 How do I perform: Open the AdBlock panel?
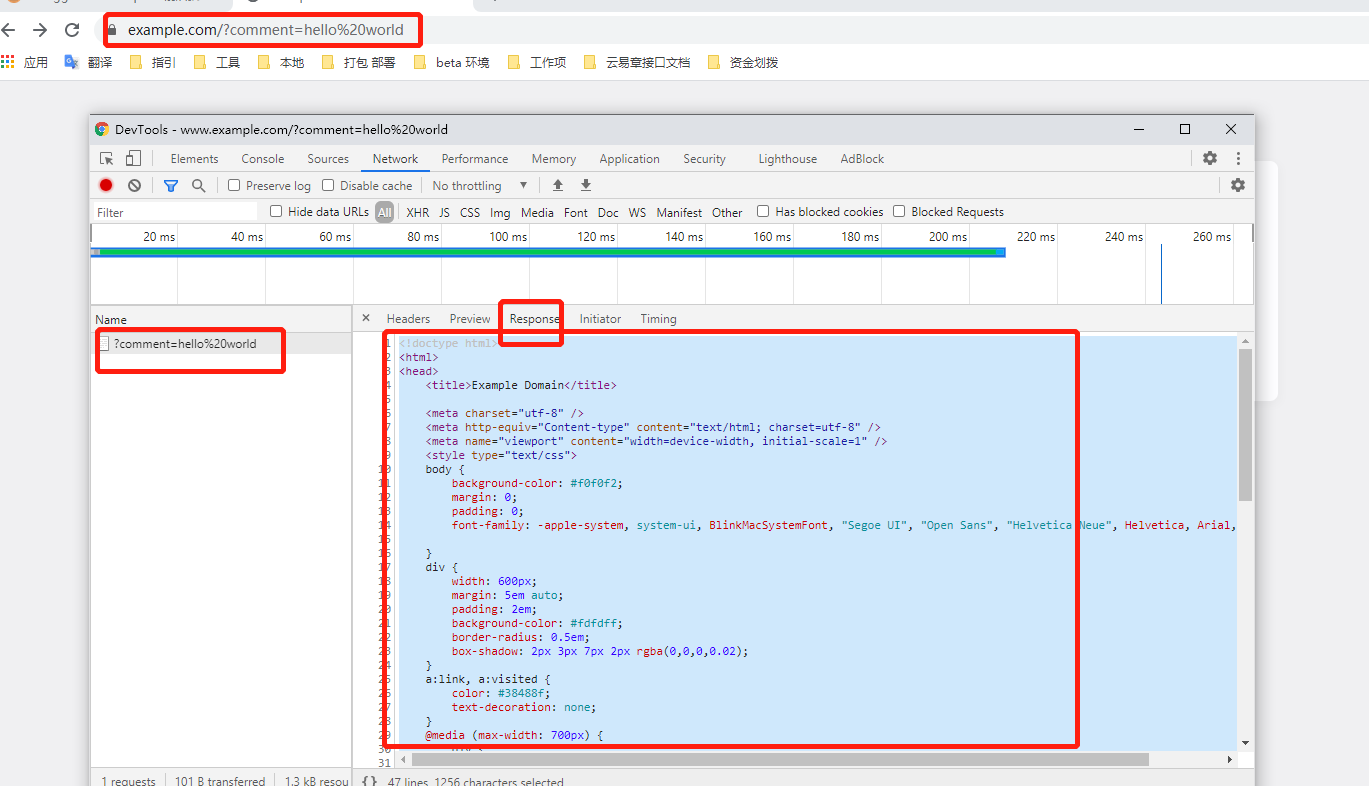coord(862,158)
